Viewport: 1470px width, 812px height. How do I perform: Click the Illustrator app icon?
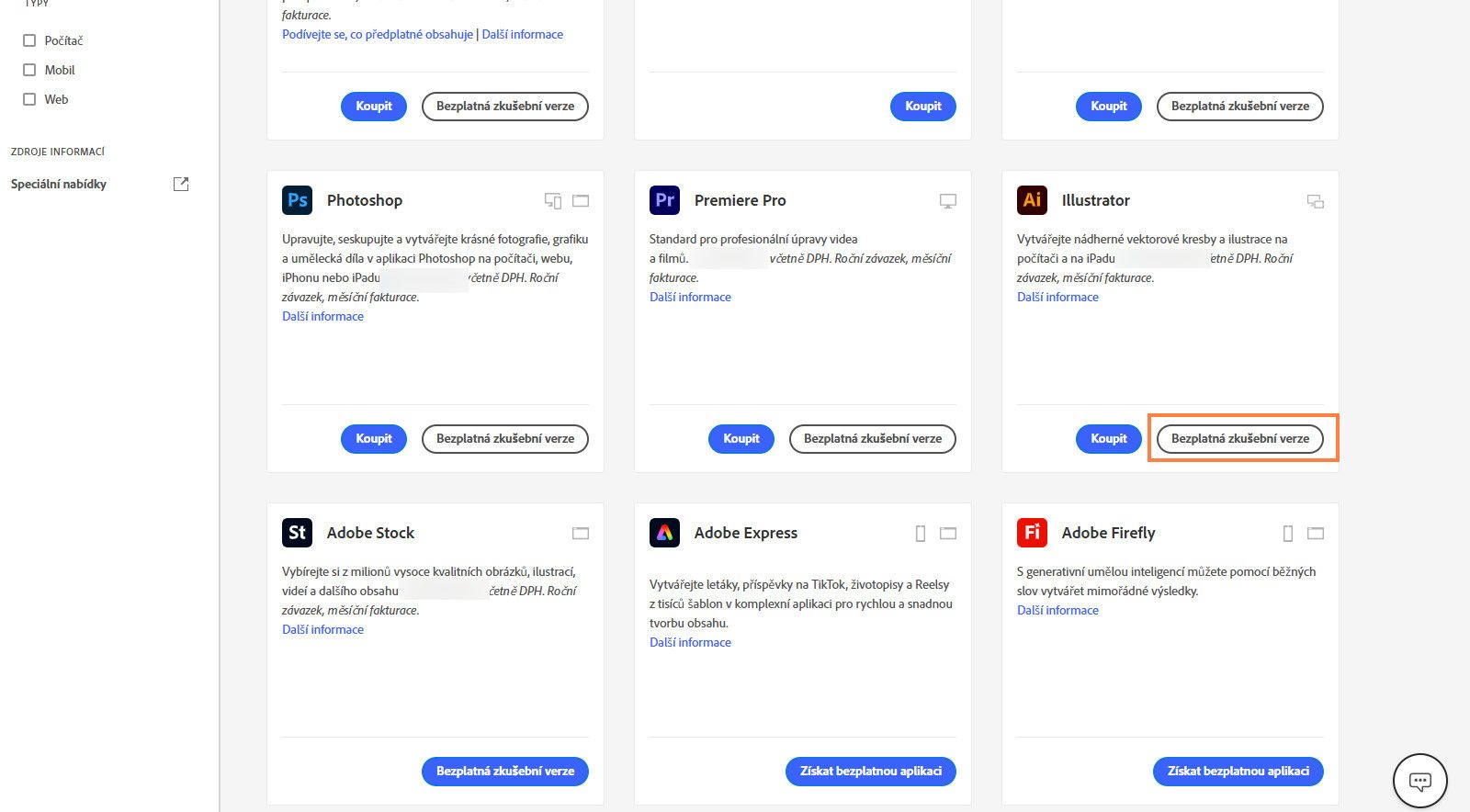click(x=1032, y=200)
